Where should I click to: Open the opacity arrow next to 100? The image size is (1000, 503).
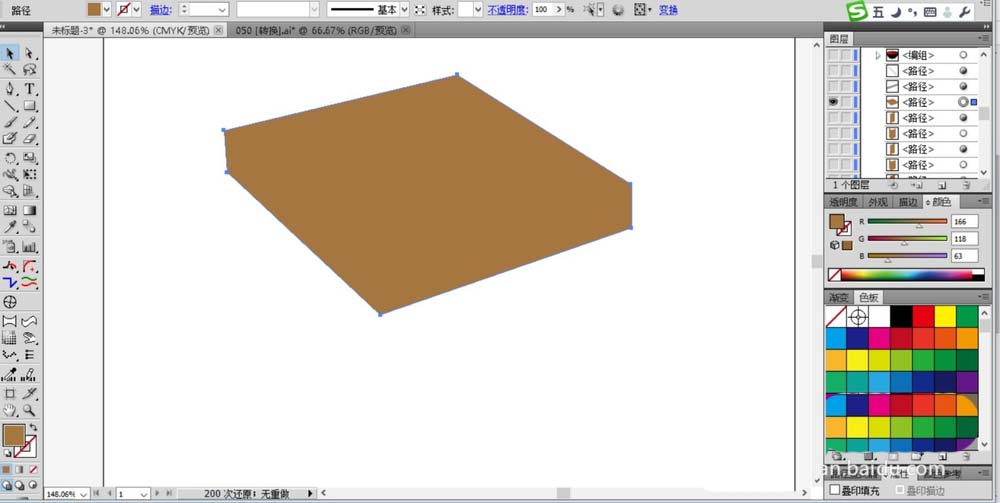[x=559, y=10]
